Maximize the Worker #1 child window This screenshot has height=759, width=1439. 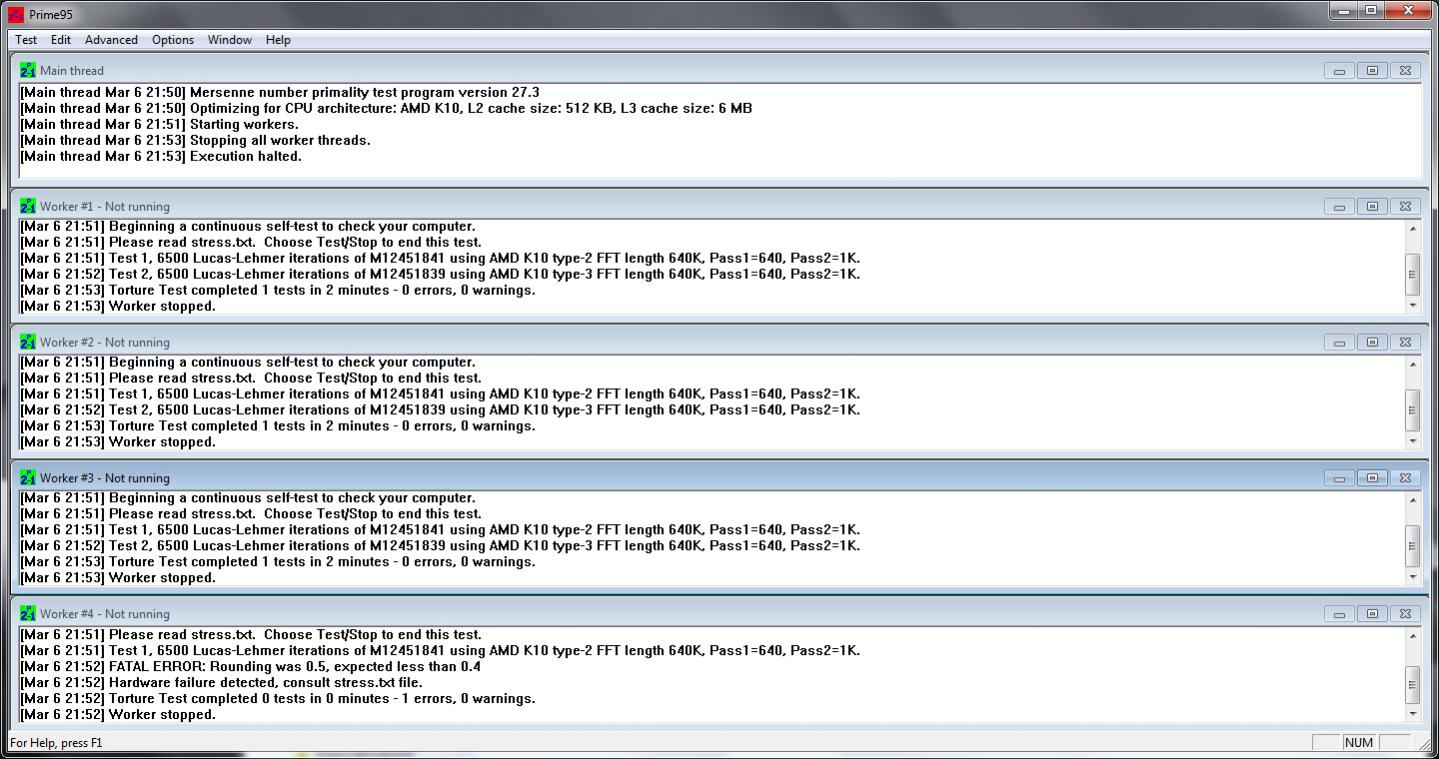[x=1372, y=207]
